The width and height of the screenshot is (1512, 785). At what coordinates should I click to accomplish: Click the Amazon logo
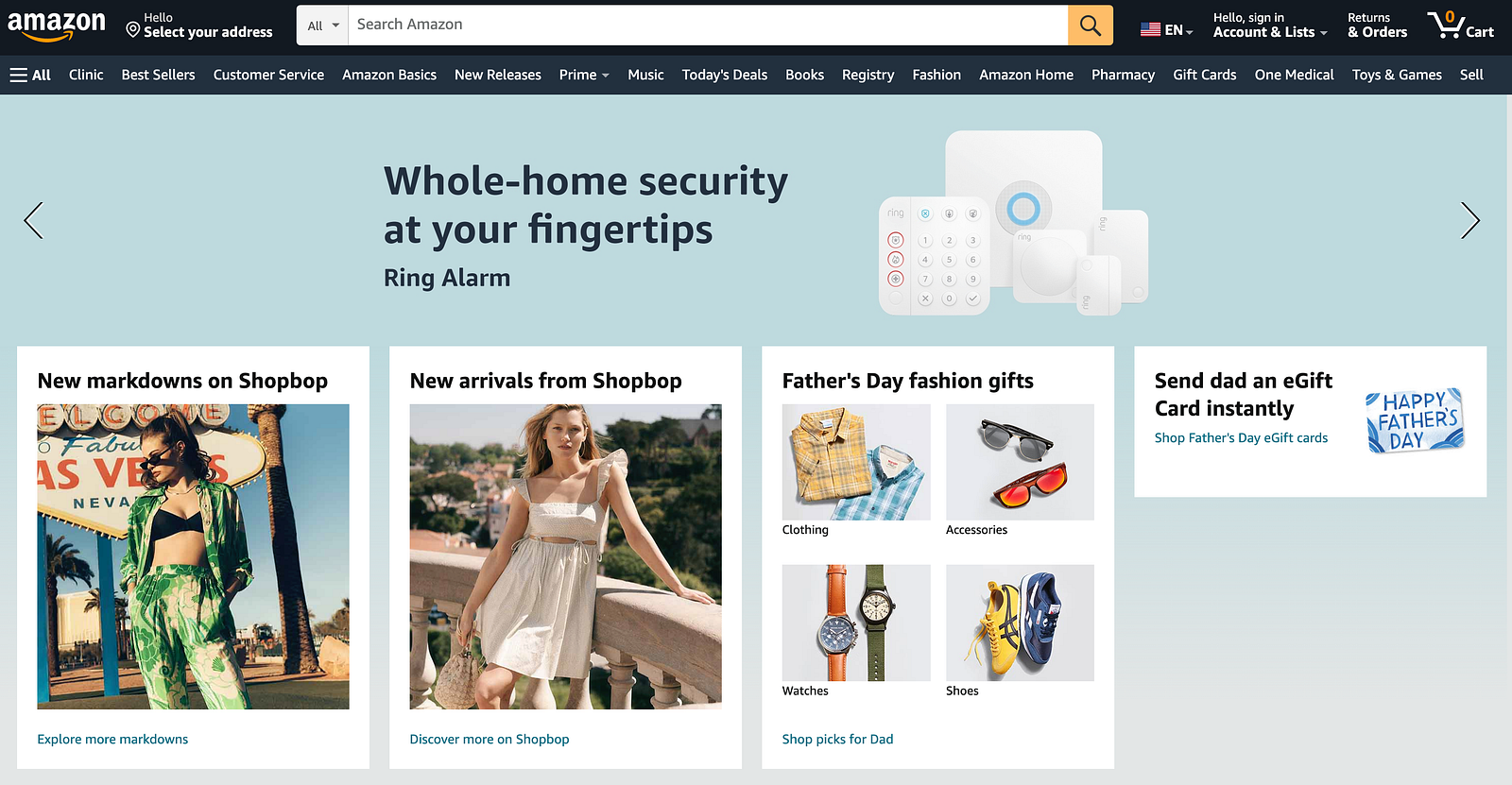pyautogui.click(x=57, y=26)
